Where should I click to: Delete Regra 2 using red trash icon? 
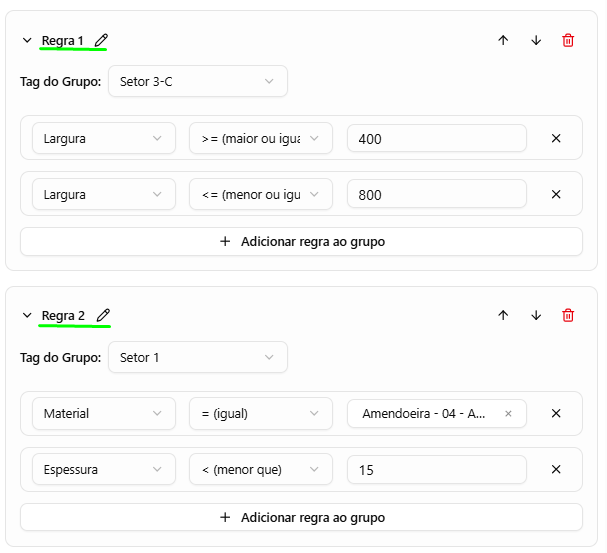pos(568,315)
